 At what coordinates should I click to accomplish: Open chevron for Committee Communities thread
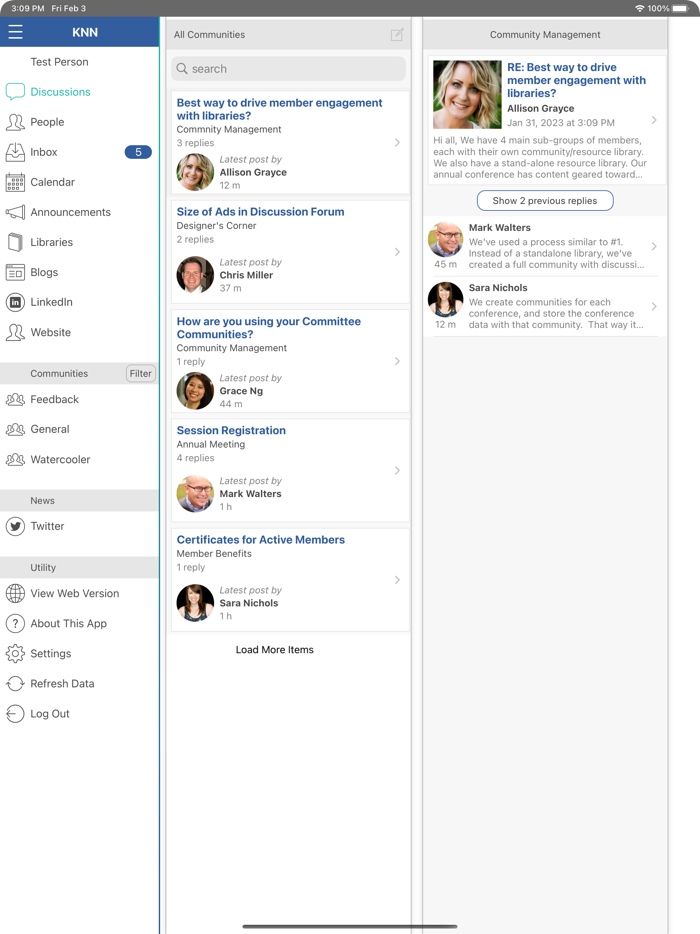pos(397,361)
